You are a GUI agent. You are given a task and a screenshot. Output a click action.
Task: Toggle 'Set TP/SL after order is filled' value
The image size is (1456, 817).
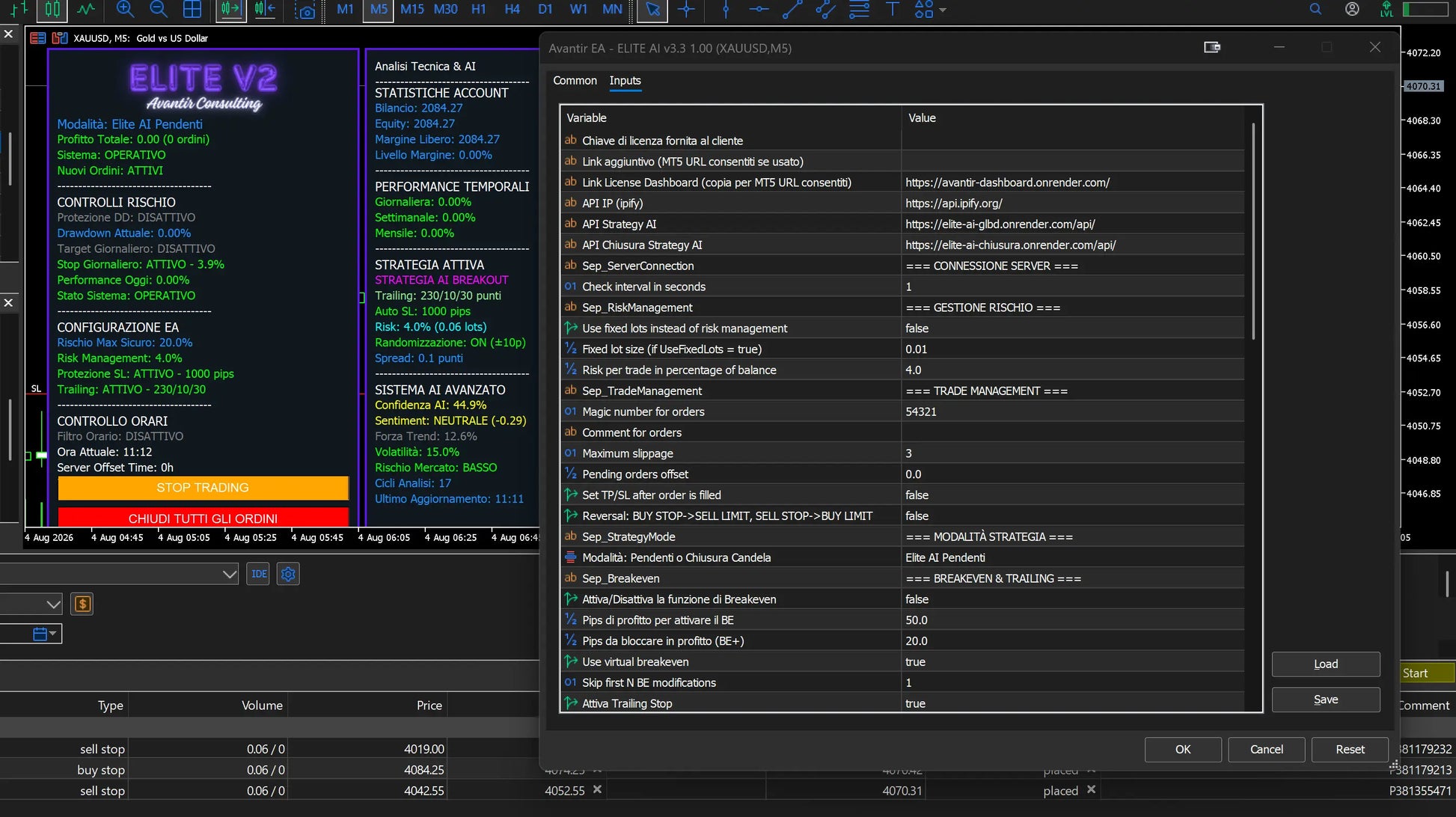pos(1072,495)
